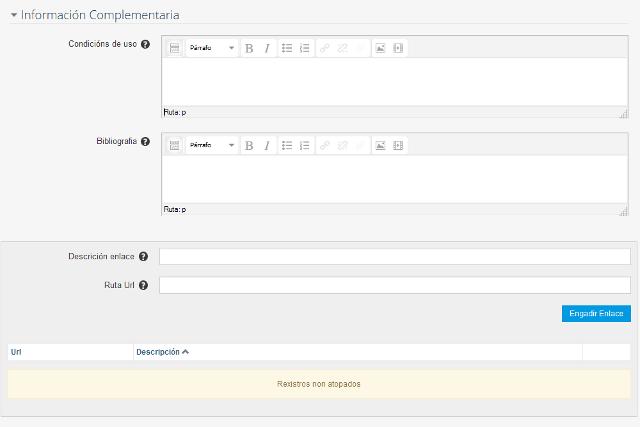640x427 pixels.
Task: Insert media in Bibliografía editor
Action: [398, 145]
